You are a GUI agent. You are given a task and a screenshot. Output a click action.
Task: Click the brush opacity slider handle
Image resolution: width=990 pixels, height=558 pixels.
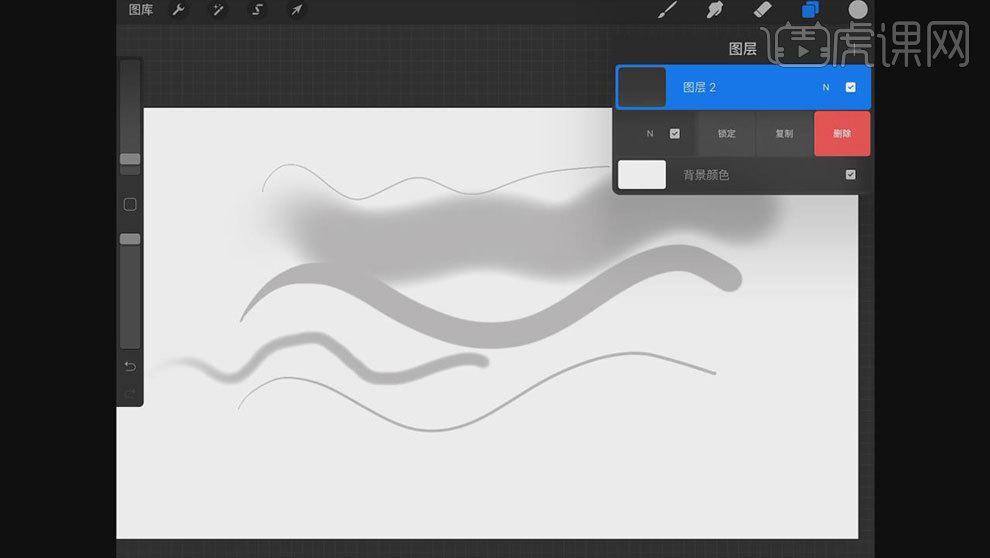(130, 239)
